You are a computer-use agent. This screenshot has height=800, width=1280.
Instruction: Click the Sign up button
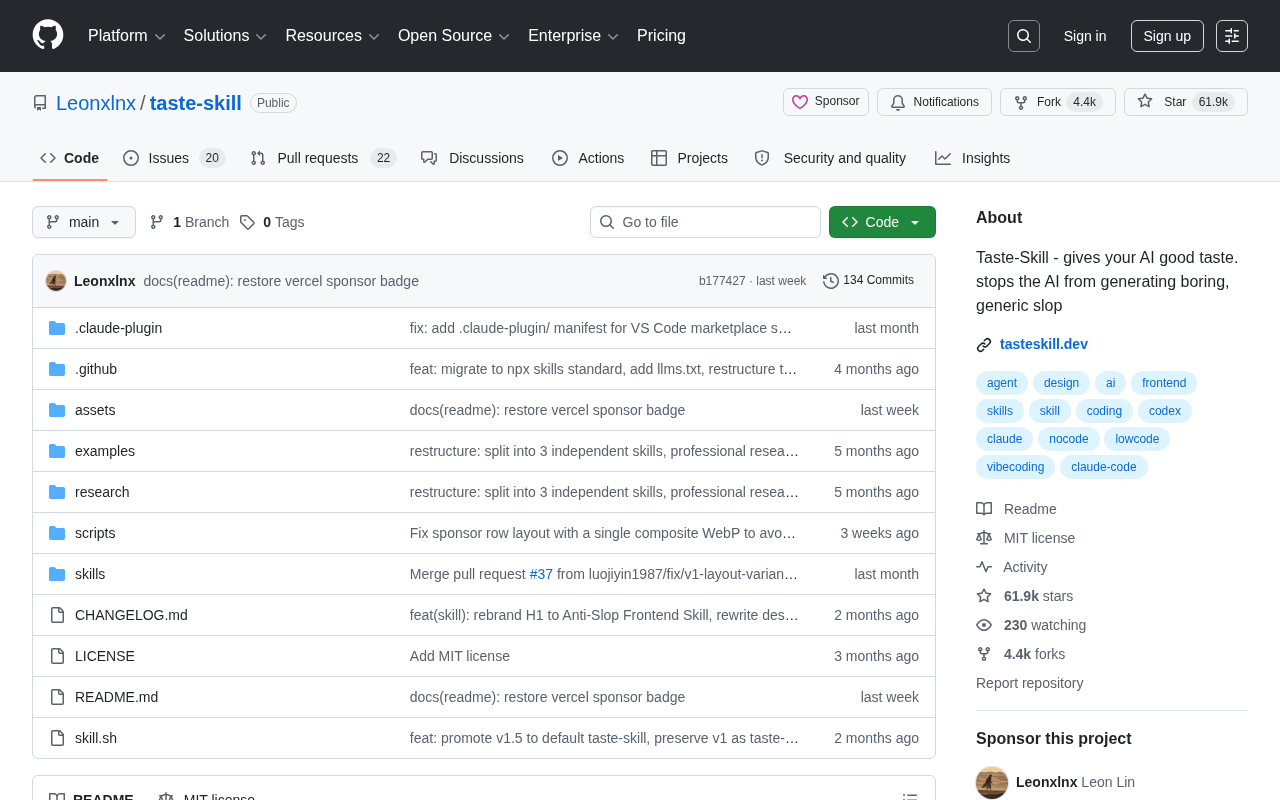coord(1167,36)
